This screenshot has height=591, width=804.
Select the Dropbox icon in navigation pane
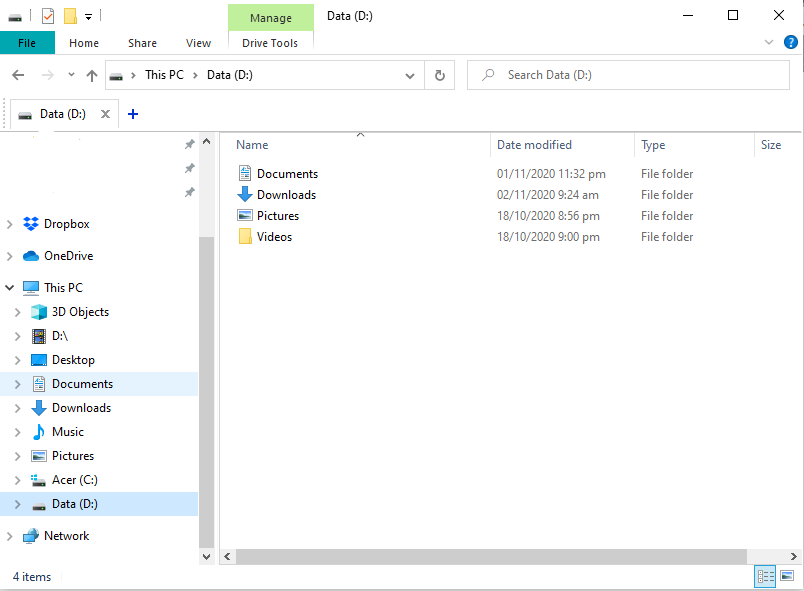click(x=31, y=224)
